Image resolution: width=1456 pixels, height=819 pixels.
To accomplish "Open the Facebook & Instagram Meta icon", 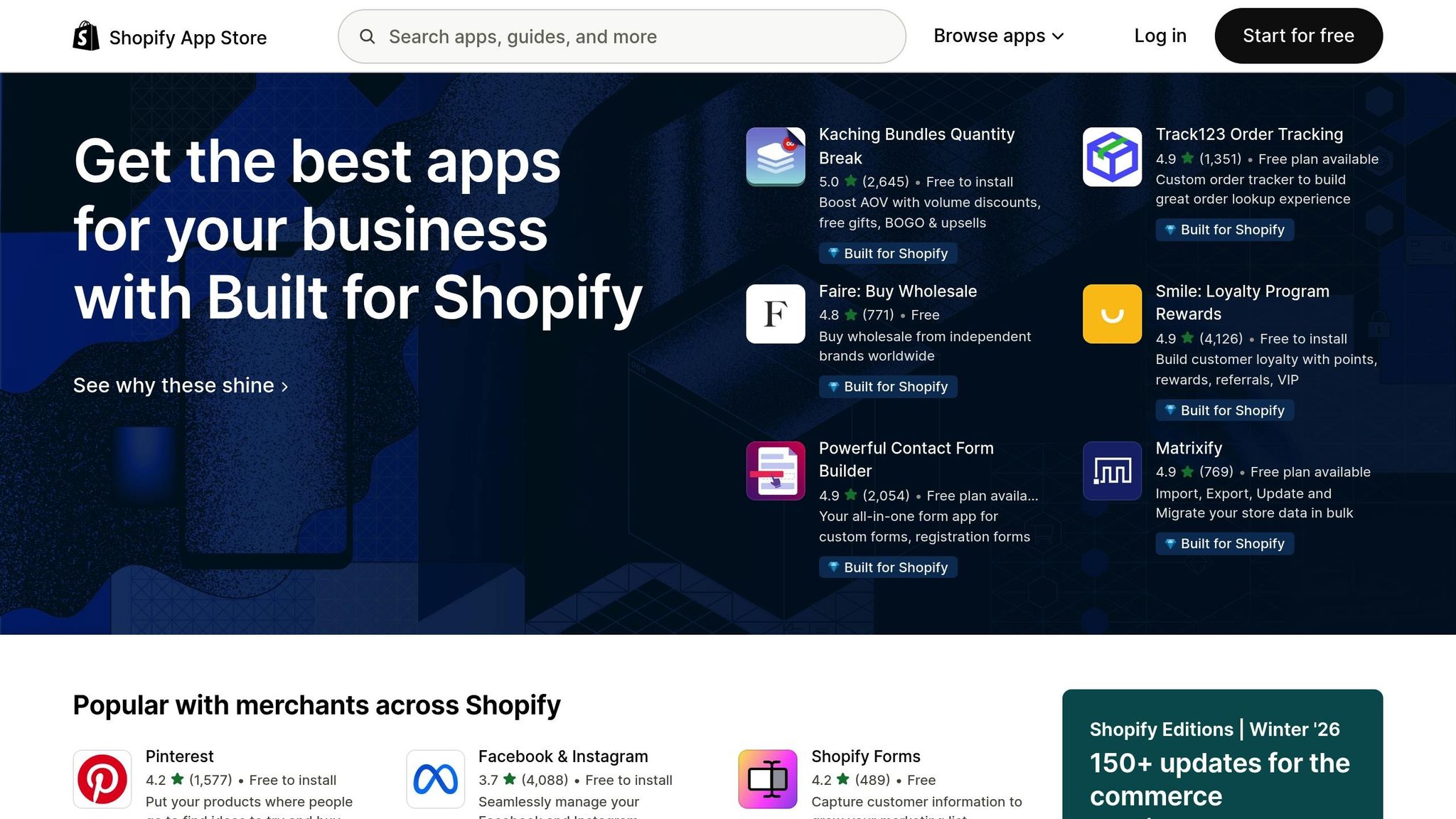I will coord(435,778).
